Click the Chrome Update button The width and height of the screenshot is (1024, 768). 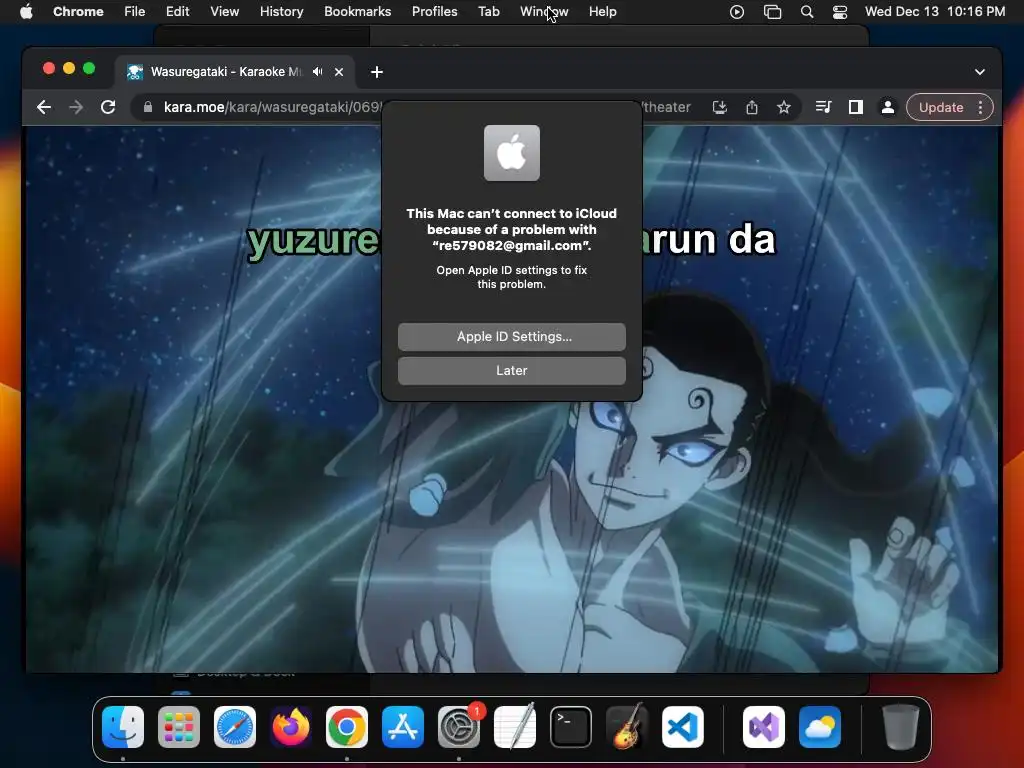coord(940,107)
